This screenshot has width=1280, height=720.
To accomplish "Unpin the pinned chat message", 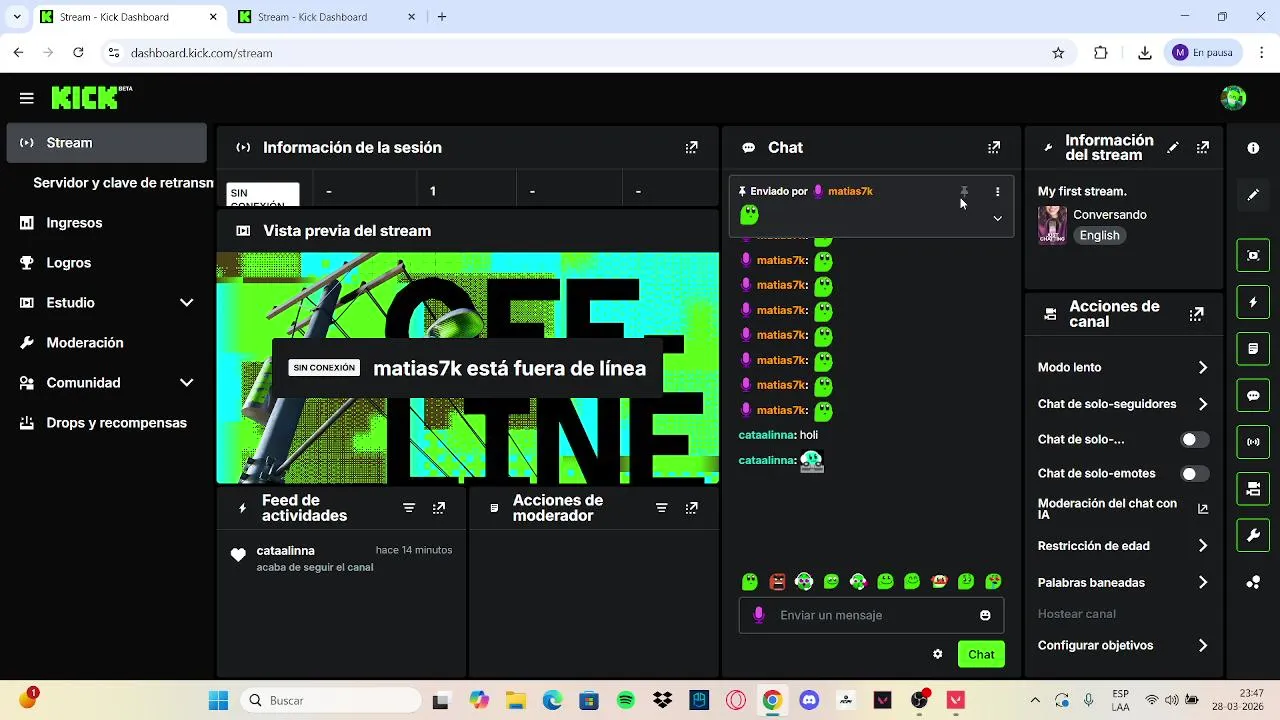I will point(964,191).
